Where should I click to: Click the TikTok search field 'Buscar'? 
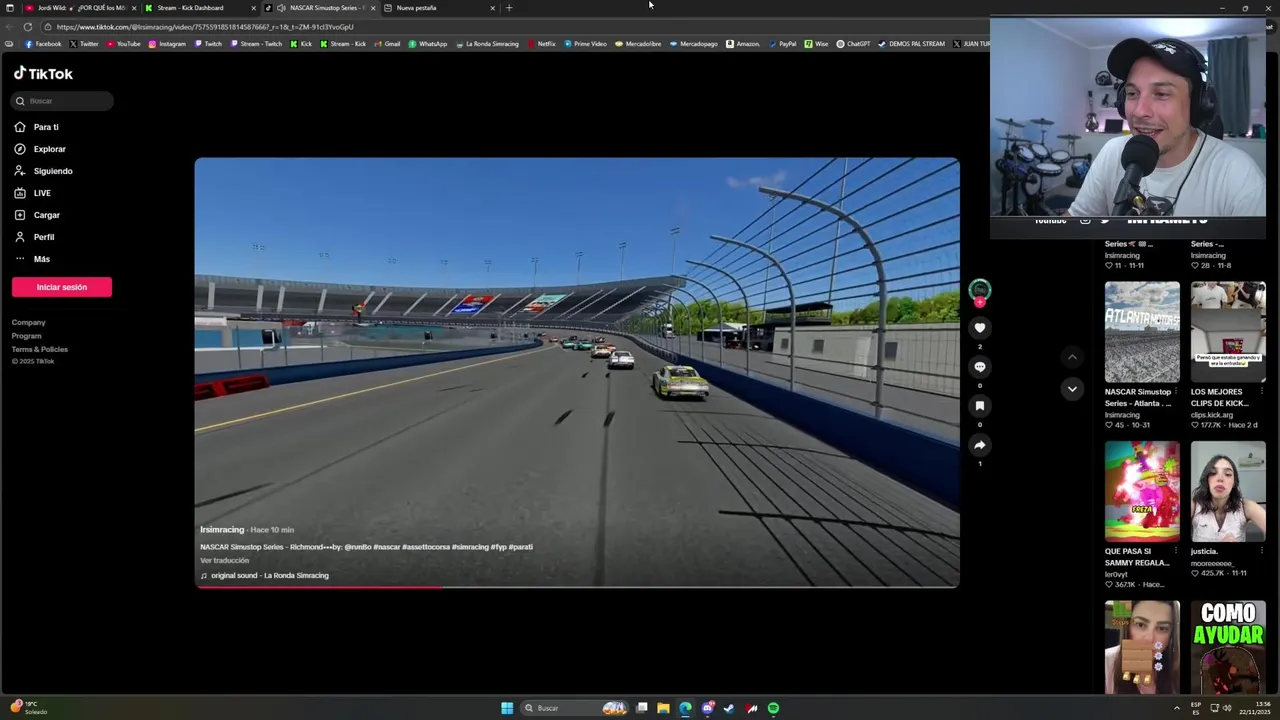[63, 101]
